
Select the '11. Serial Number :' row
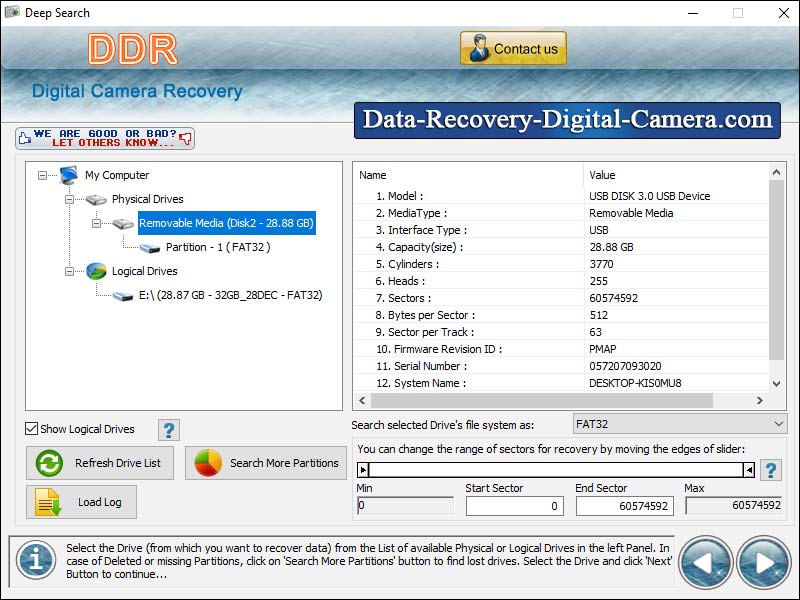561,366
